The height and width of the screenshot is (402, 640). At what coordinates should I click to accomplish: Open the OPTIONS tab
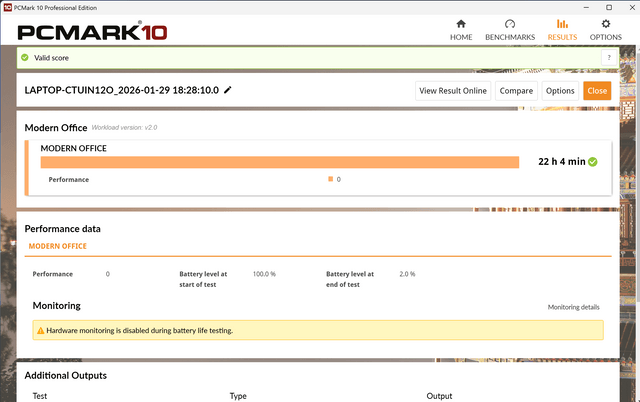(605, 30)
